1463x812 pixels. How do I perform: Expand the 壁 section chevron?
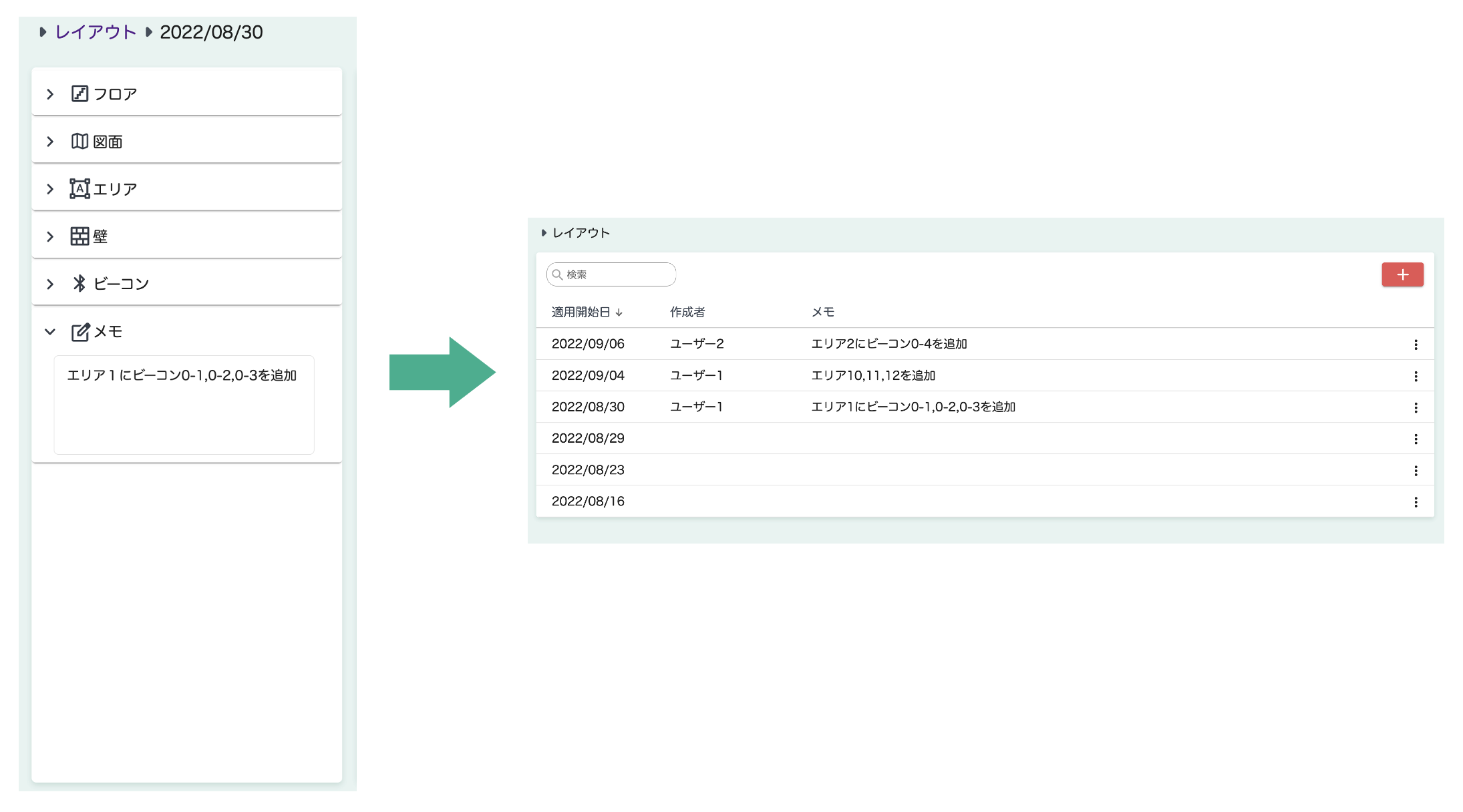50,236
